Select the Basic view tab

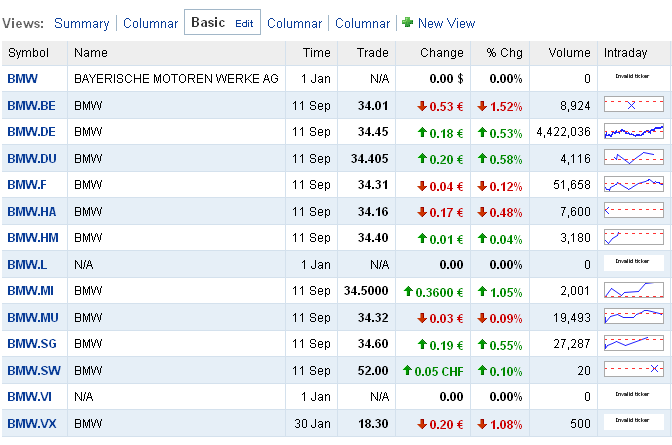pos(208,22)
